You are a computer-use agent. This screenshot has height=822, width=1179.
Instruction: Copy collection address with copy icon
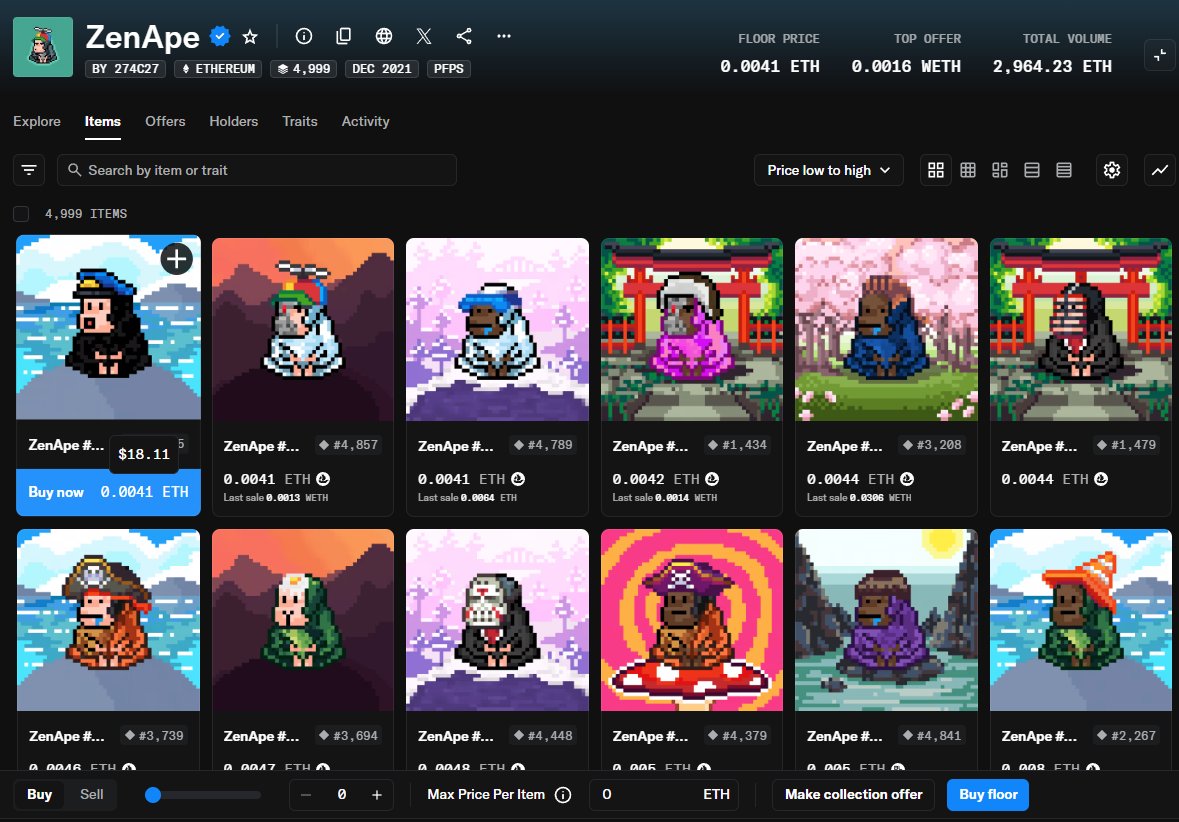[344, 36]
